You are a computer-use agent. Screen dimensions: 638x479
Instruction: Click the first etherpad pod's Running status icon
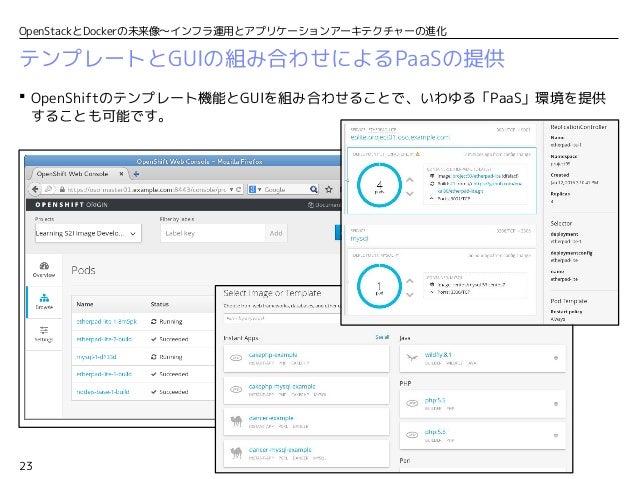153,322
